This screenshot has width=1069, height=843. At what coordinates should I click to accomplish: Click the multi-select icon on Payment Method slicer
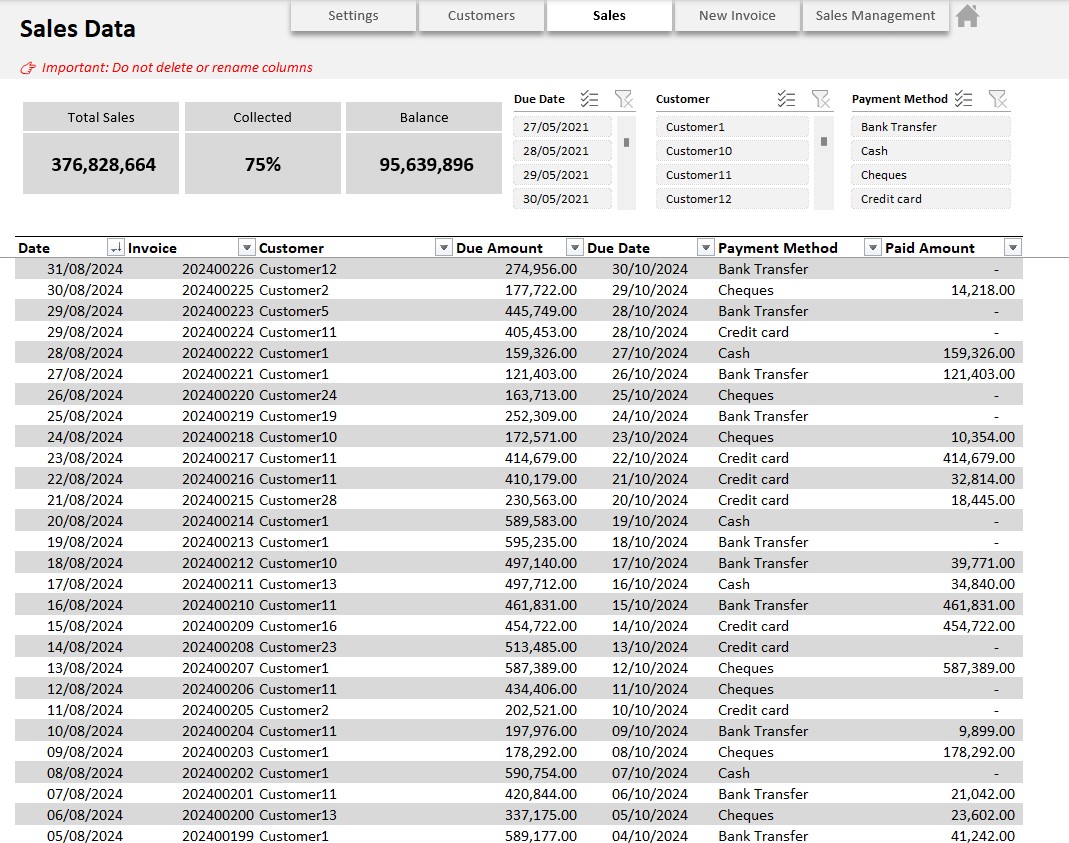[964, 99]
